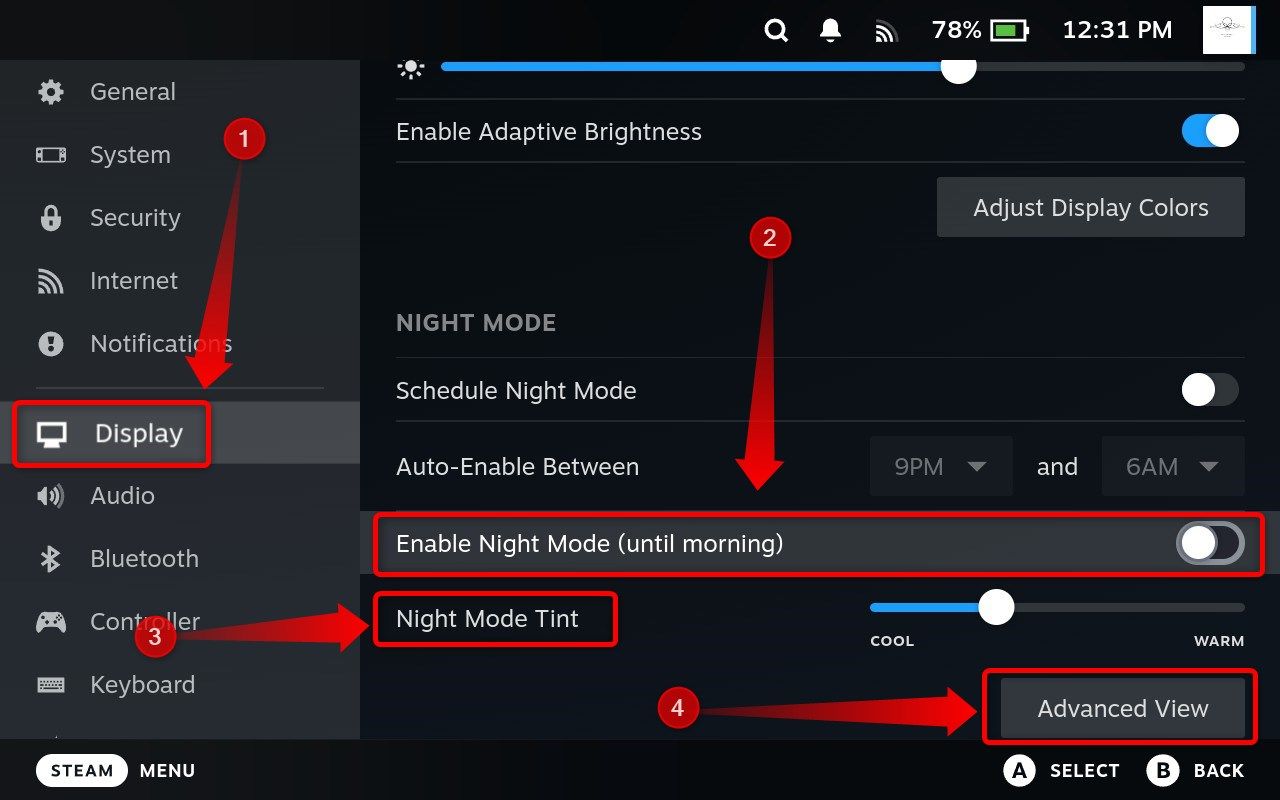1280x800 pixels.
Task: Enable Night Mode until morning toggle
Action: (1210, 543)
